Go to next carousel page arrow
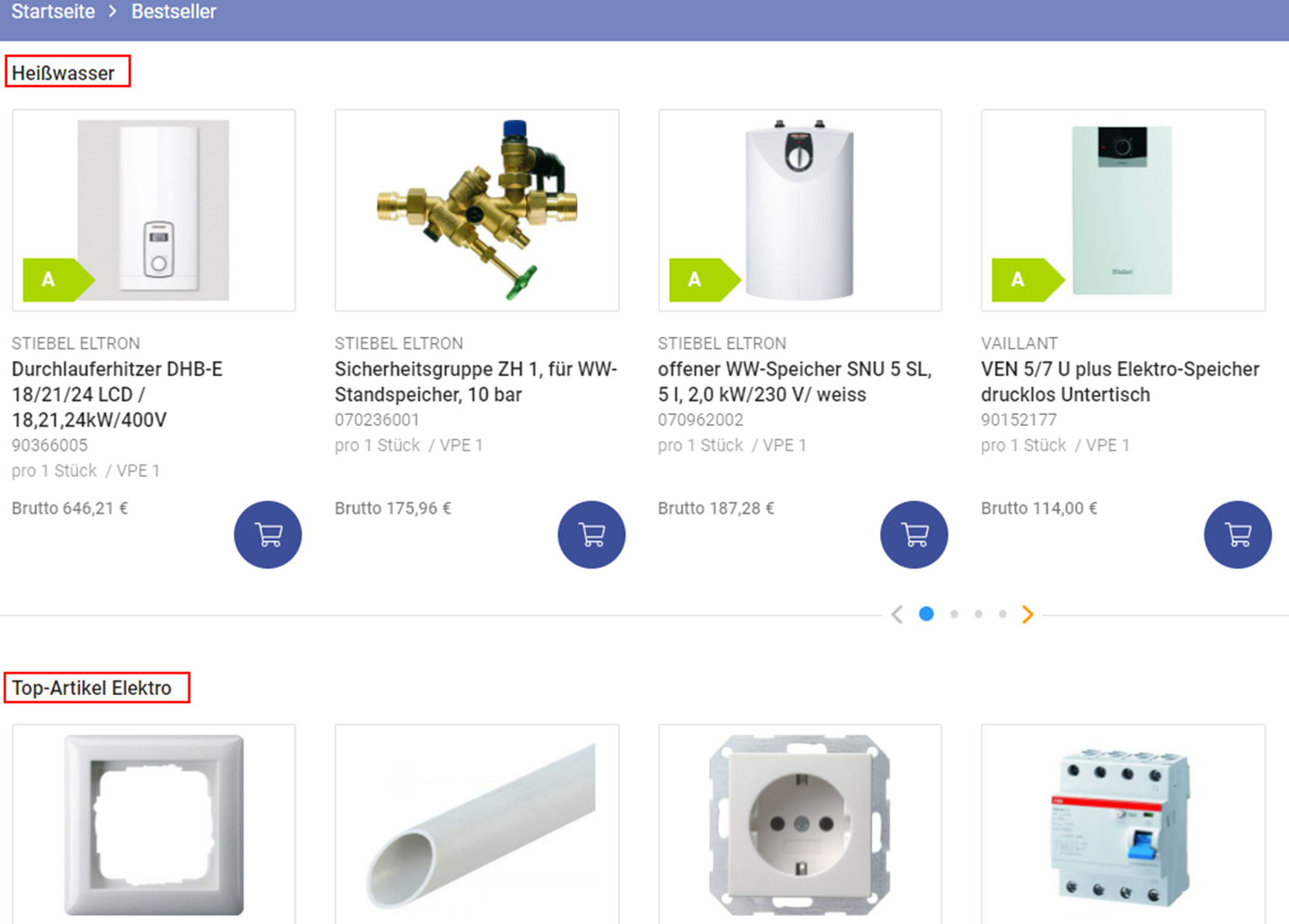The width and height of the screenshot is (1289, 924). (1027, 614)
